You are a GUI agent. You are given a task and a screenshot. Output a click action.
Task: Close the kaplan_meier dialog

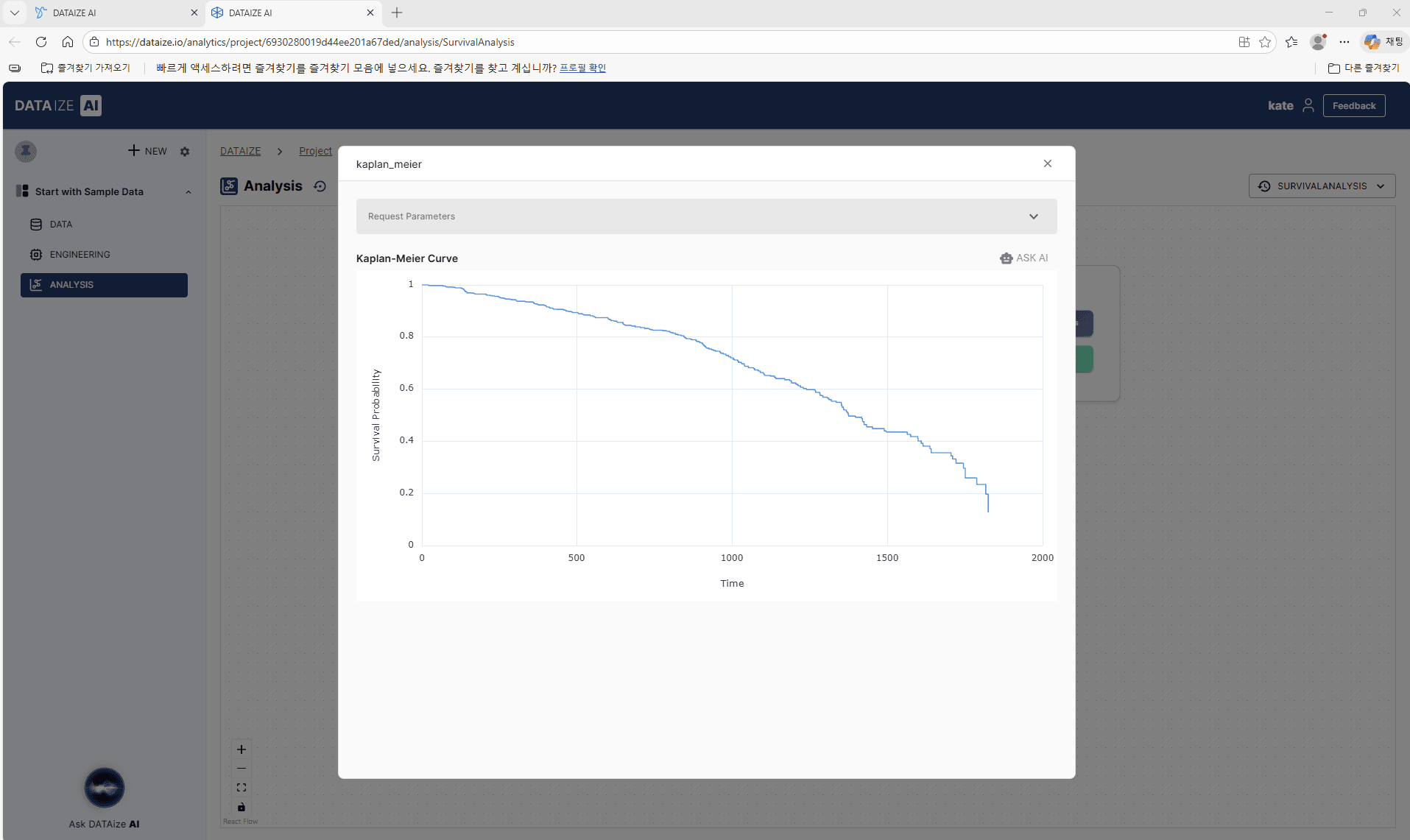coord(1047,163)
